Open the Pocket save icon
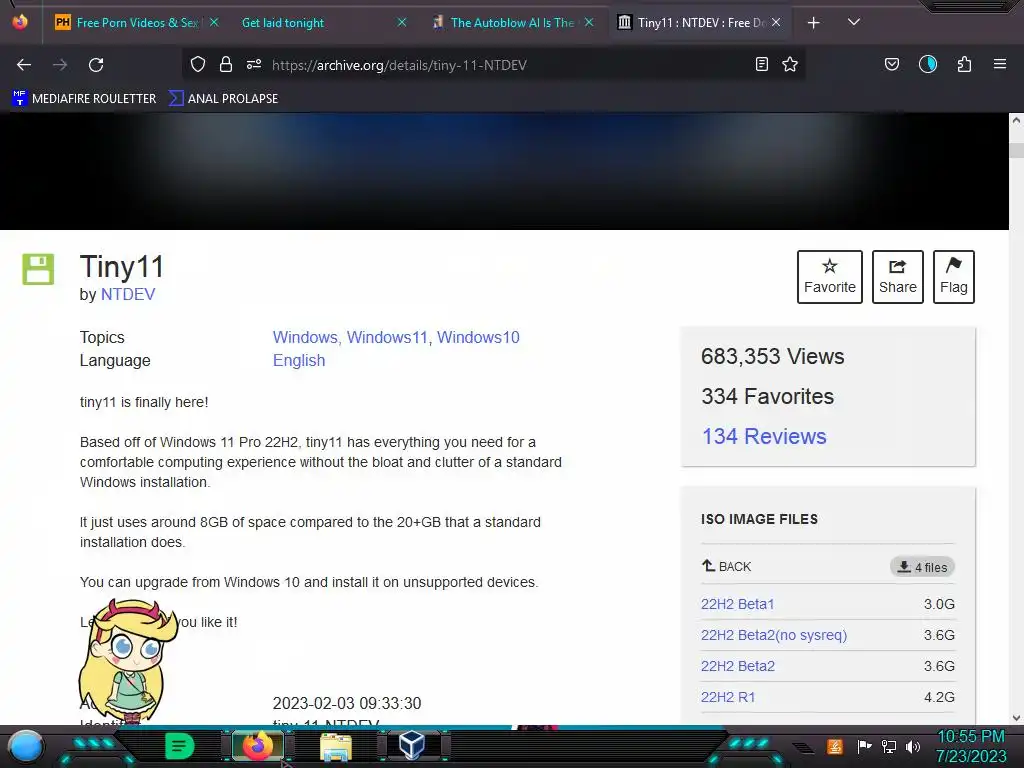The width and height of the screenshot is (1024, 768). pos(891,64)
